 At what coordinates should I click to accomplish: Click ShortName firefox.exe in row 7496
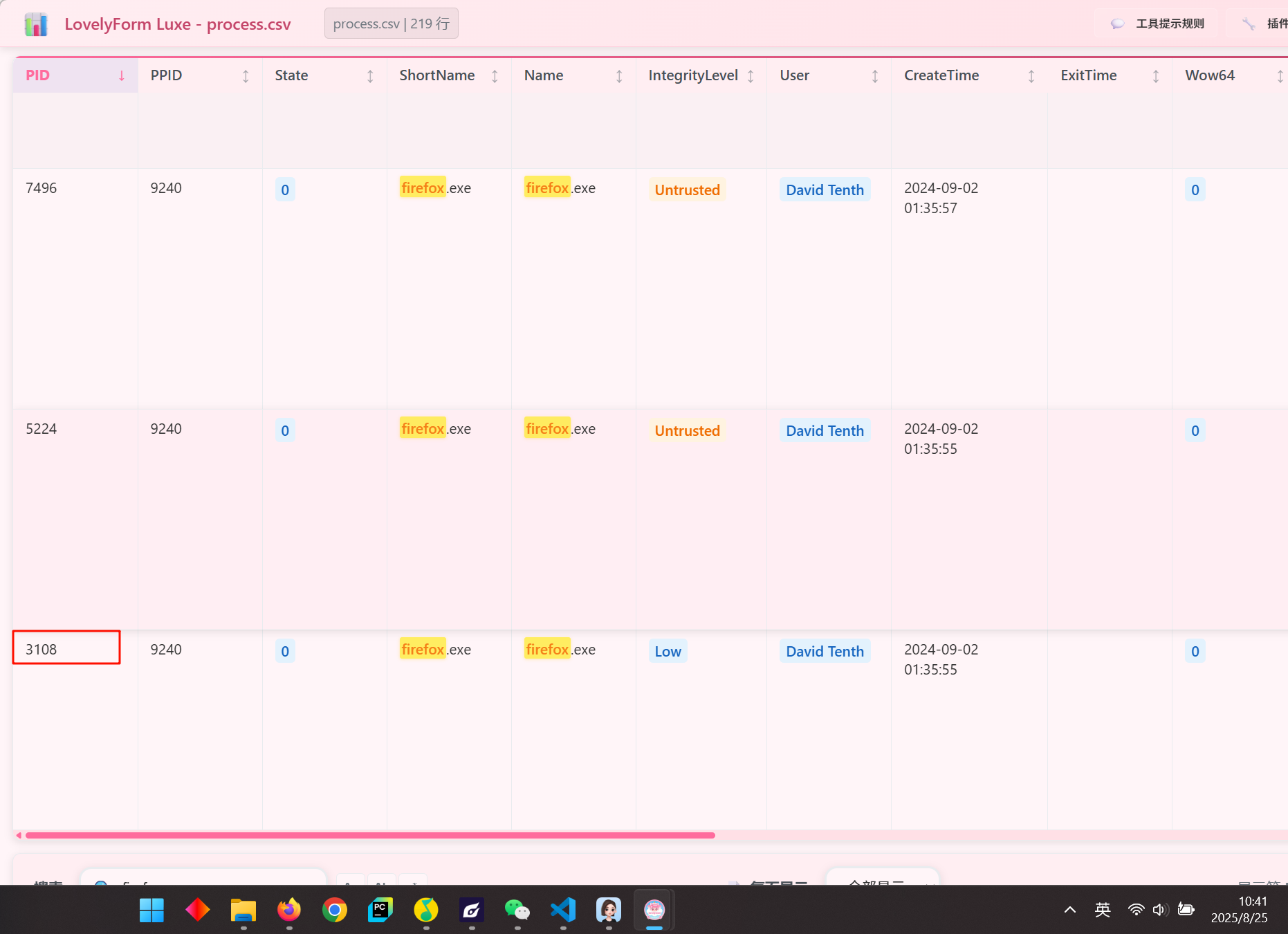click(x=435, y=188)
